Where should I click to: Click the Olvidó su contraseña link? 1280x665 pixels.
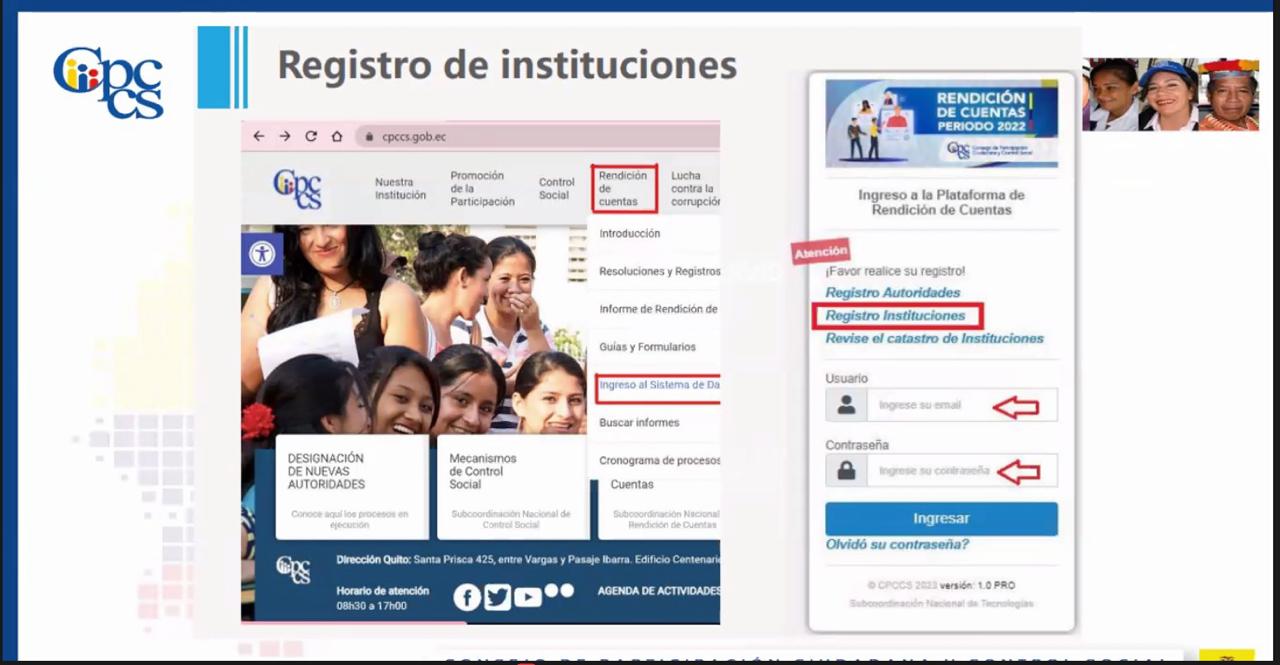click(897, 545)
